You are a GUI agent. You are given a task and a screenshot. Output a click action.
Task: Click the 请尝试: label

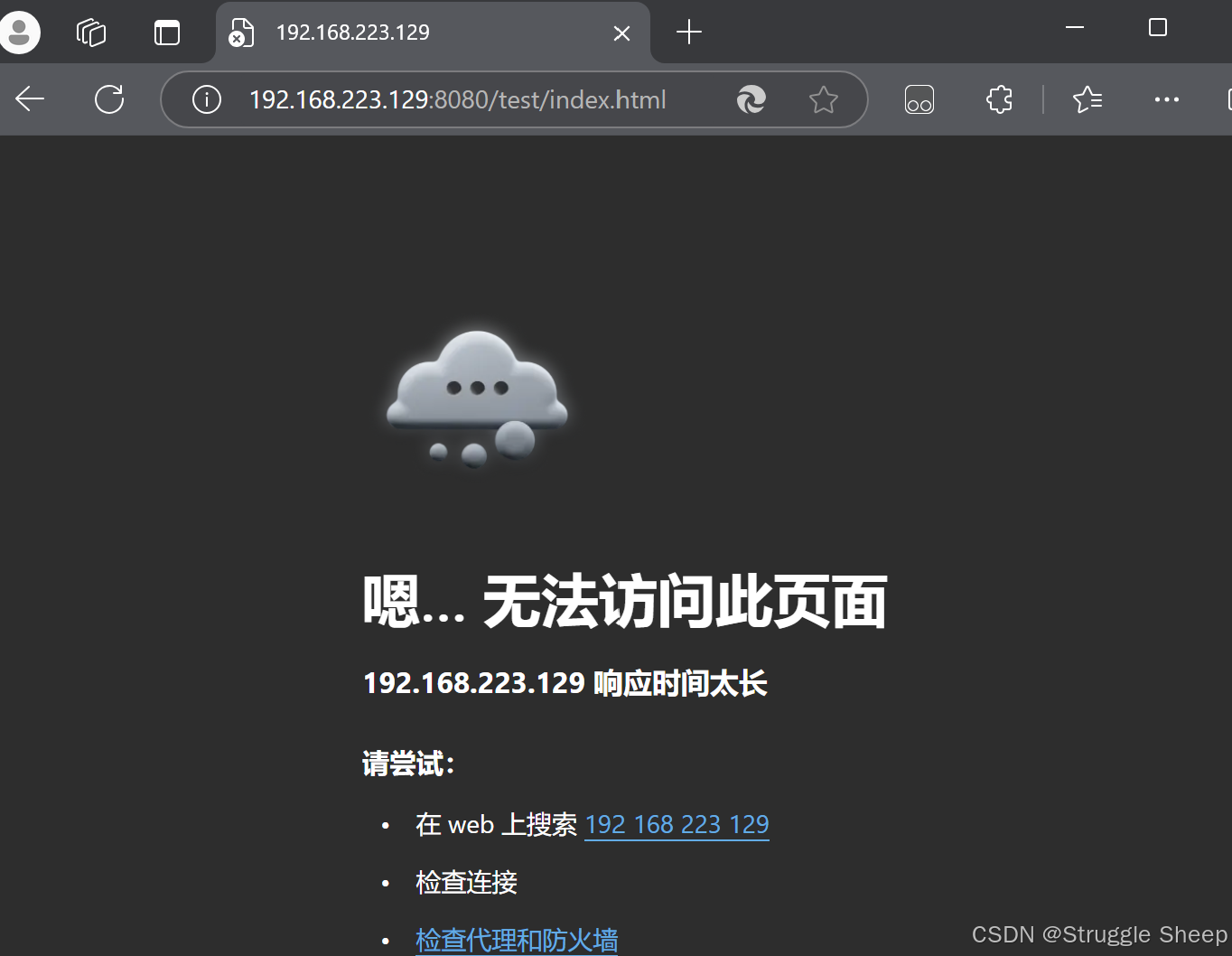[x=408, y=764]
